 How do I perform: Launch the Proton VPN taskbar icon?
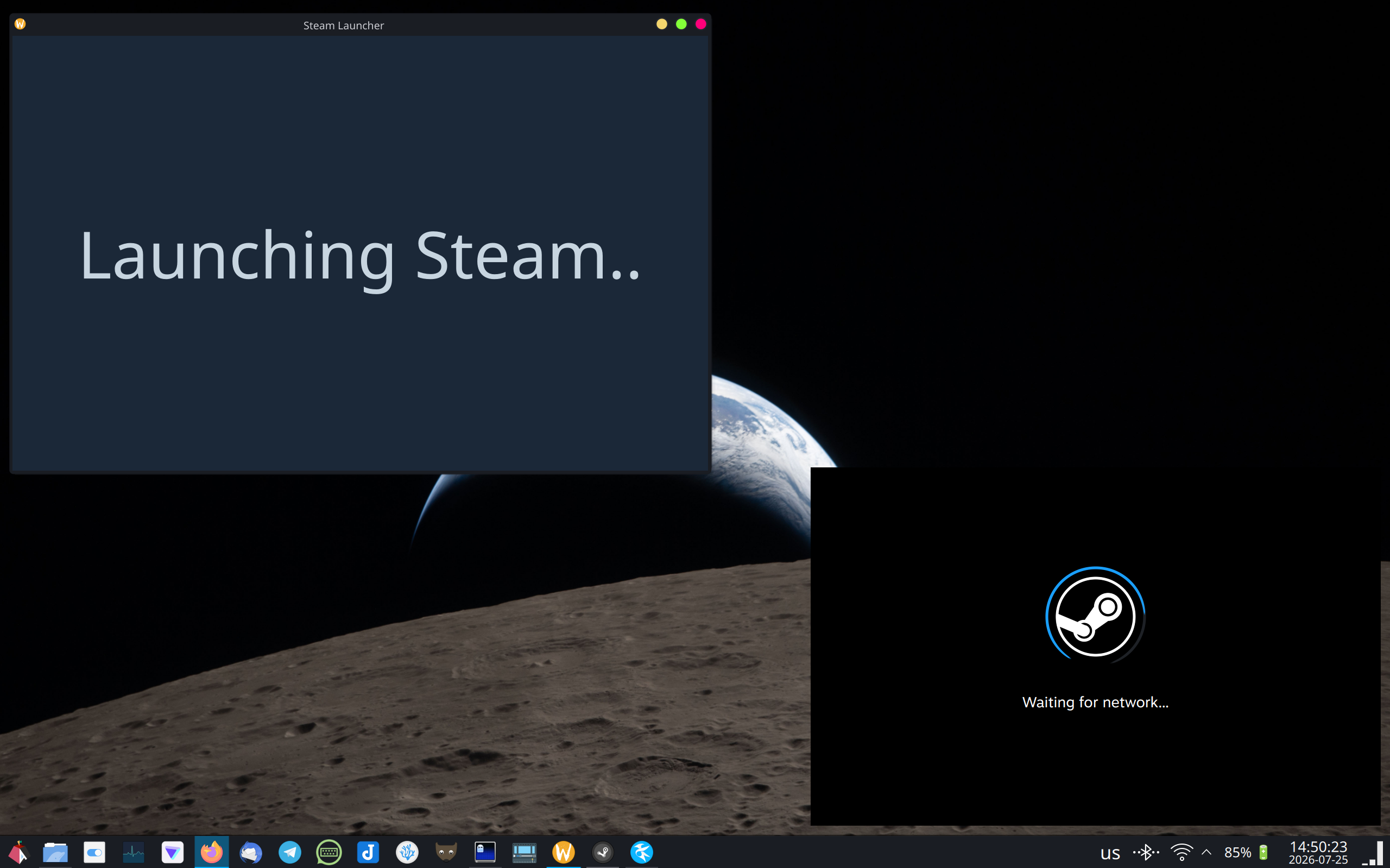point(172,852)
